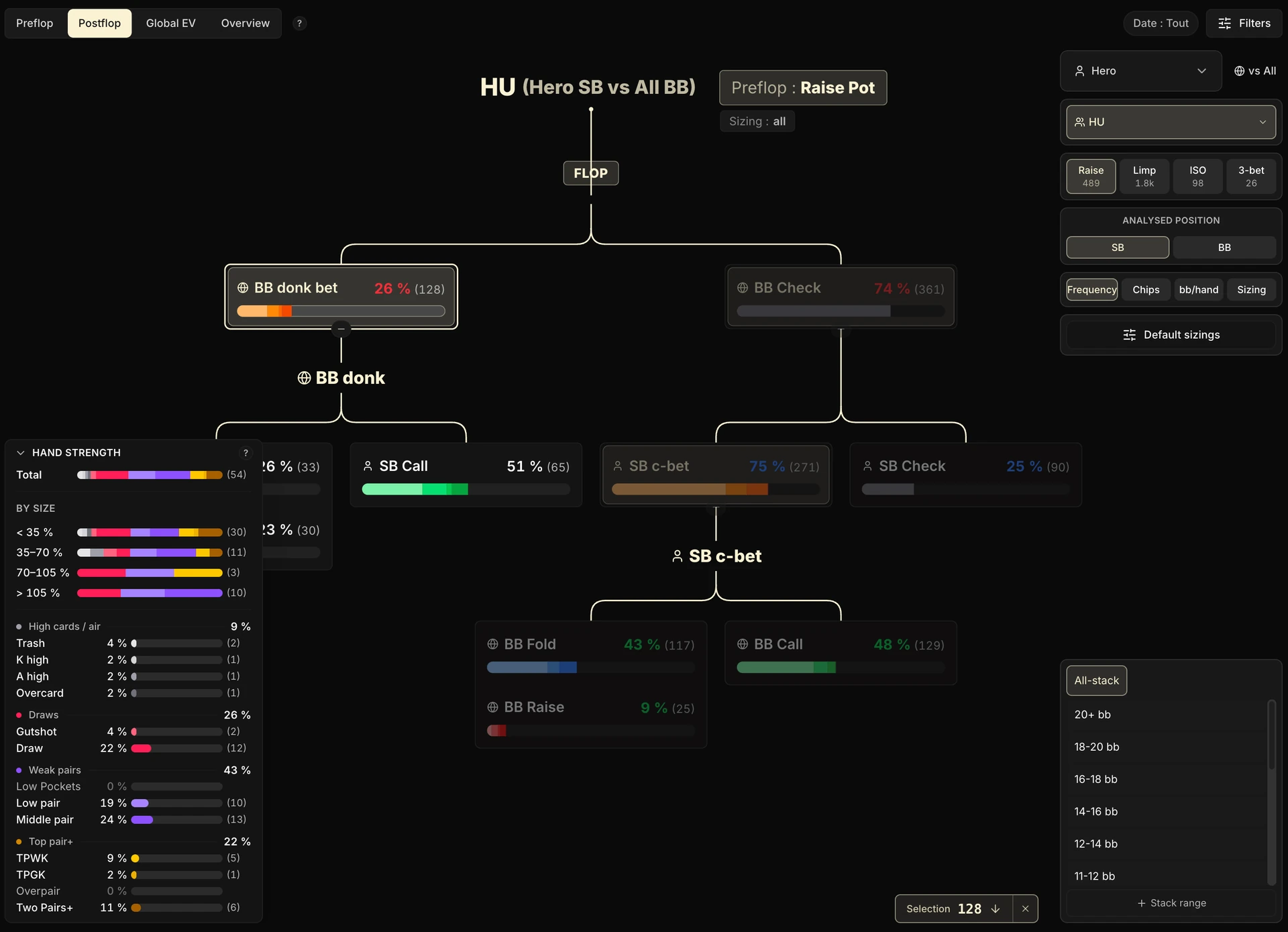Image resolution: width=1288 pixels, height=932 pixels.
Task: Click the globe icon next to vs All
Action: coord(1239,71)
